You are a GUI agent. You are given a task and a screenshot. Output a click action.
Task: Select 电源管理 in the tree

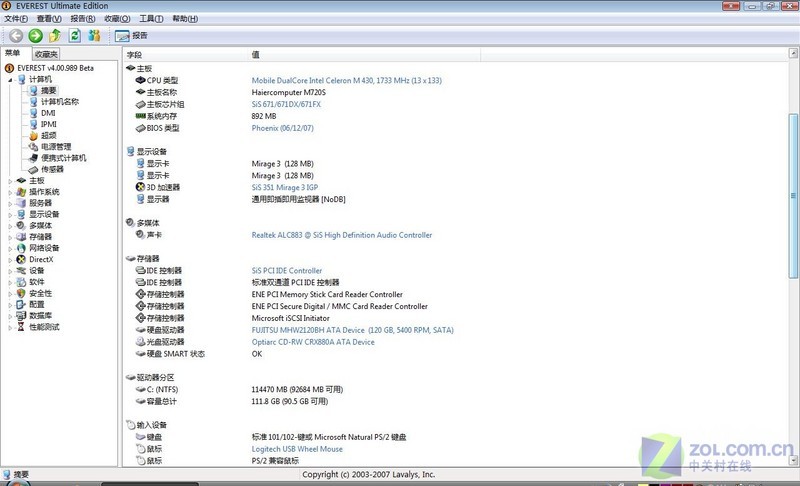point(56,146)
